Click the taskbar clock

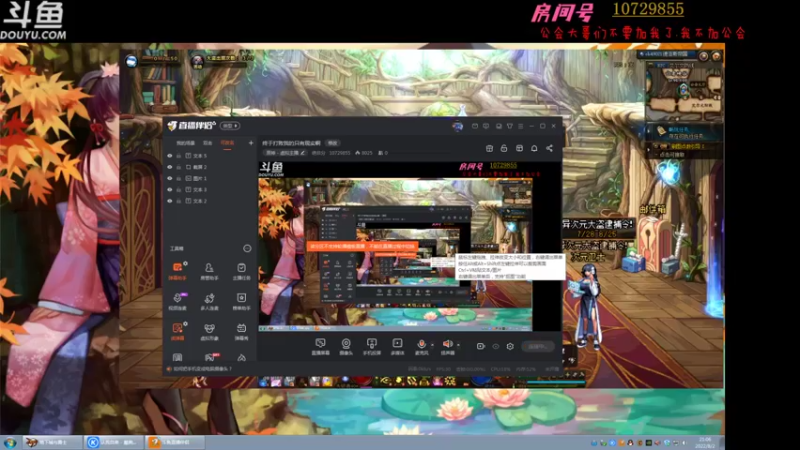coord(705,442)
